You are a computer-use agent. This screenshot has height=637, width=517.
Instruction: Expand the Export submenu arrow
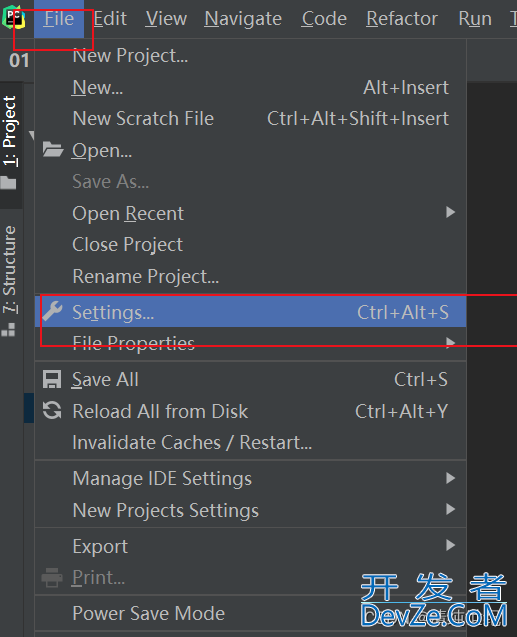tap(450, 545)
